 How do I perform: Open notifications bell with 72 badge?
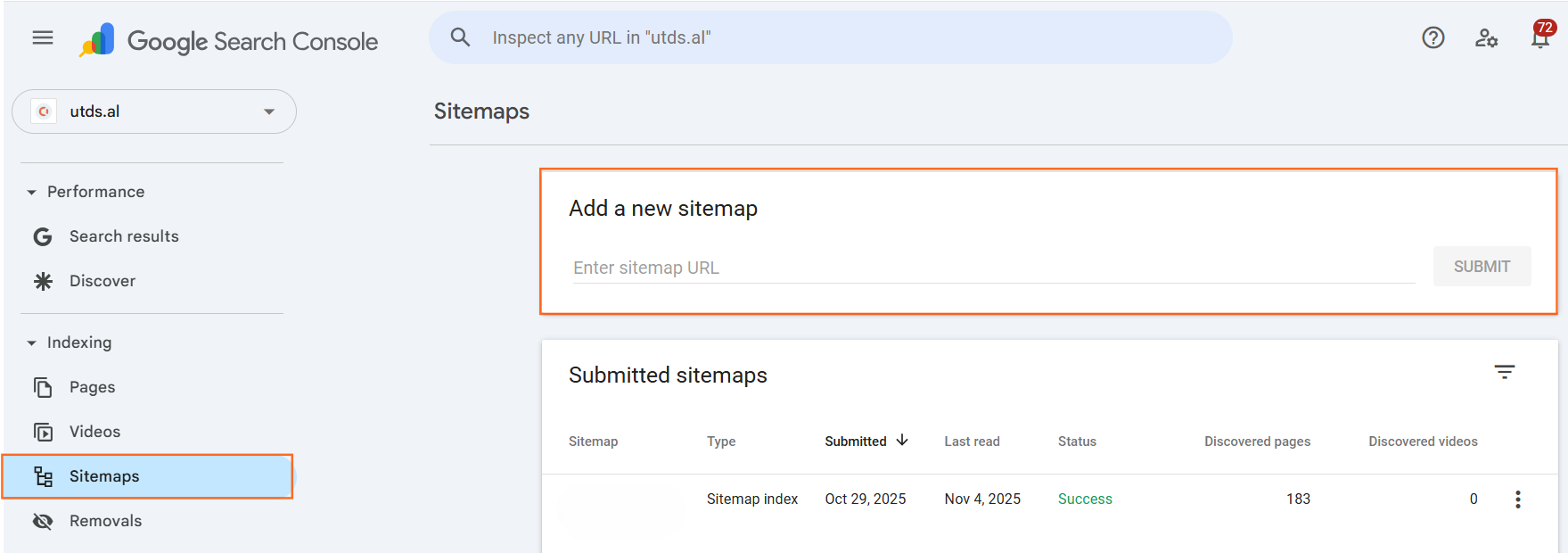[x=1540, y=36]
